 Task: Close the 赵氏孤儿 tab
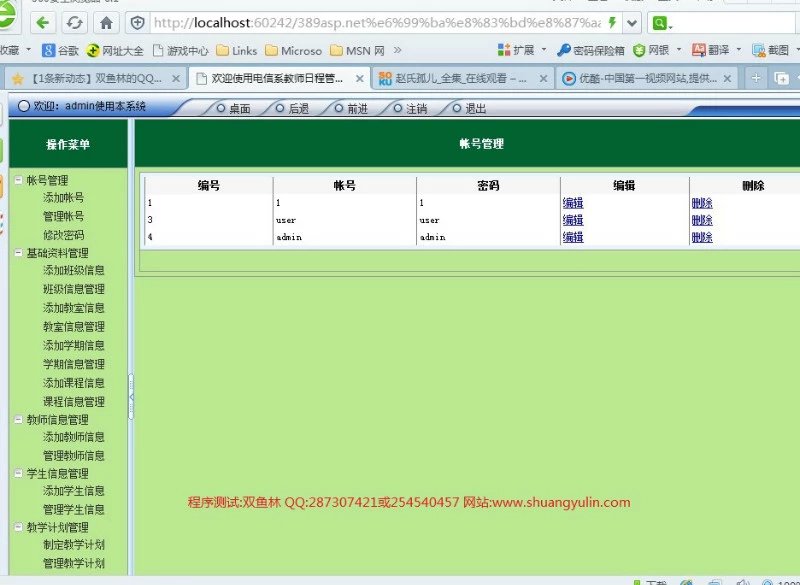tap(543, 79)
